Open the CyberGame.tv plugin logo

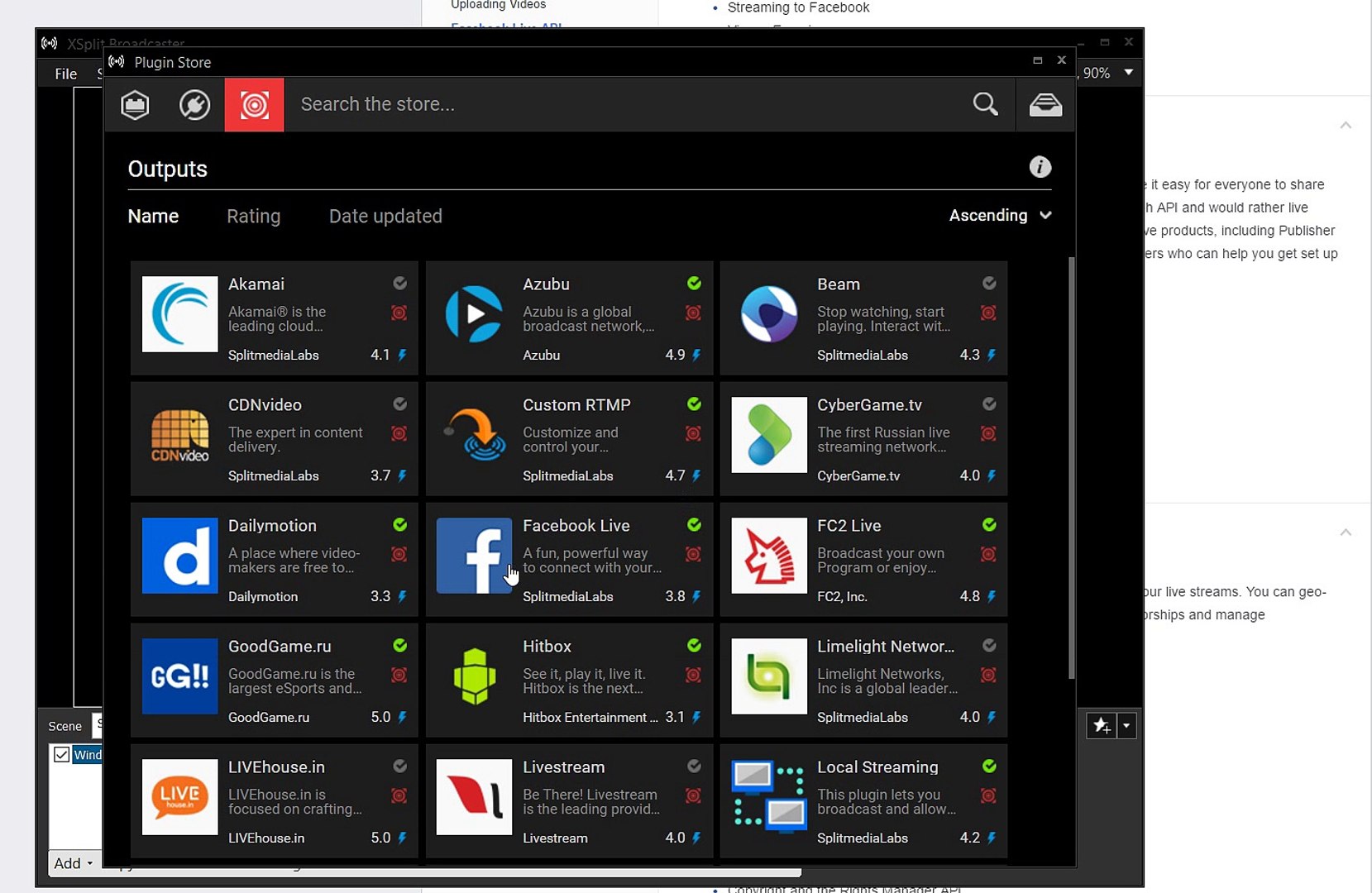tap(769, 435)
